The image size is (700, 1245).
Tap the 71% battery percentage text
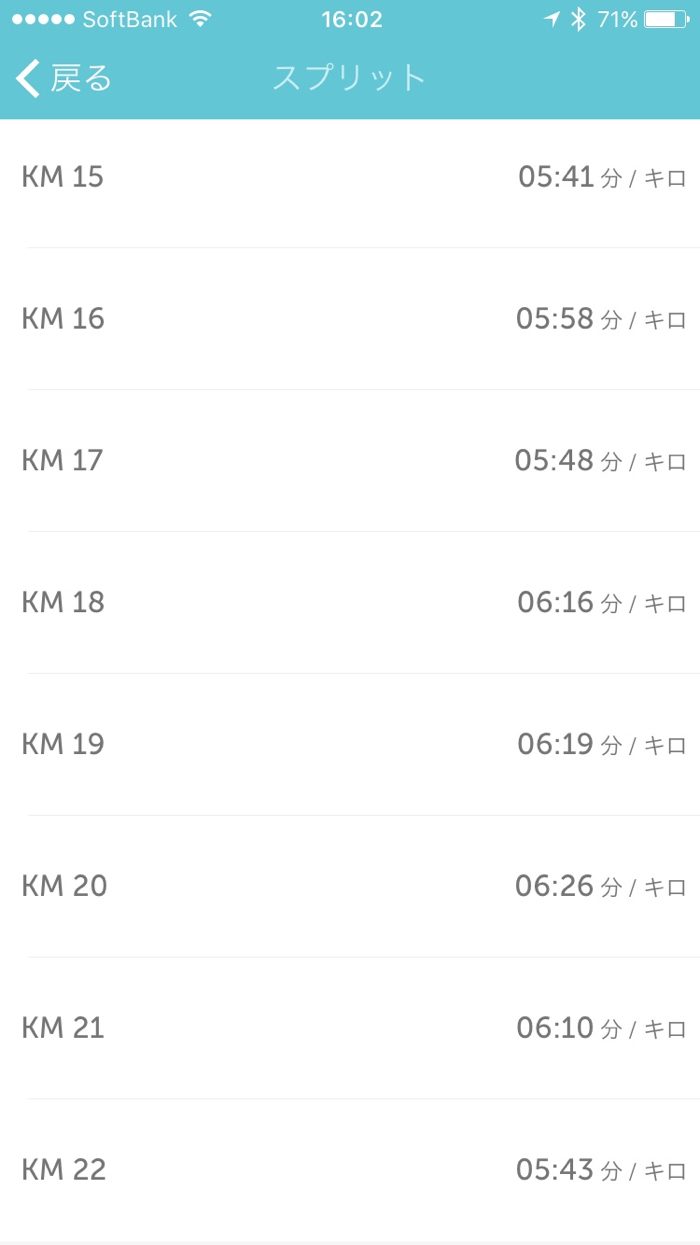[x=617, y=19]
